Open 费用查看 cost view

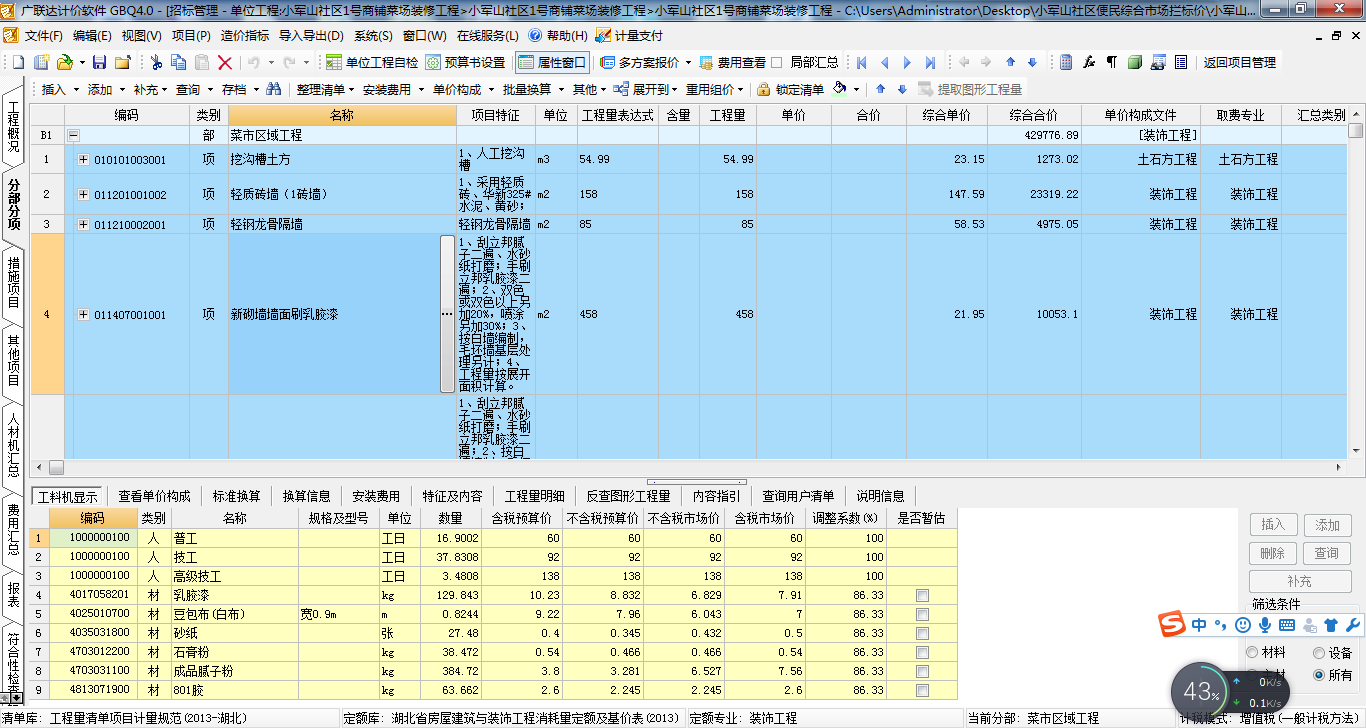(732, 62)
